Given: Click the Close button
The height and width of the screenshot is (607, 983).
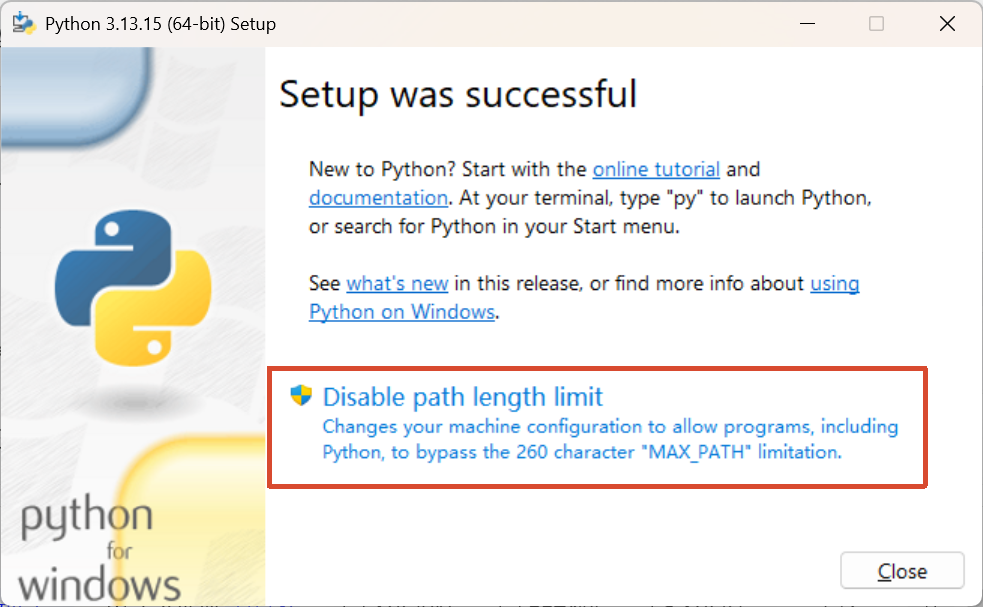Looking at the screenshot, I should pos(902,571).
